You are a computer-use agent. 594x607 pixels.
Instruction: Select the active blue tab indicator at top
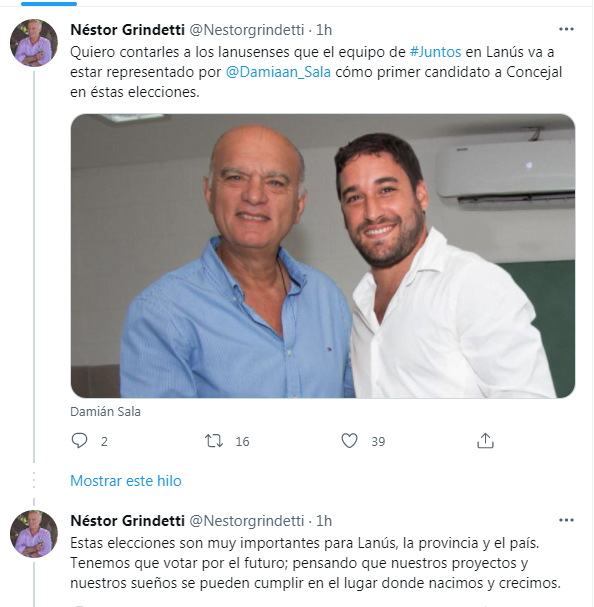click(49, 4)
